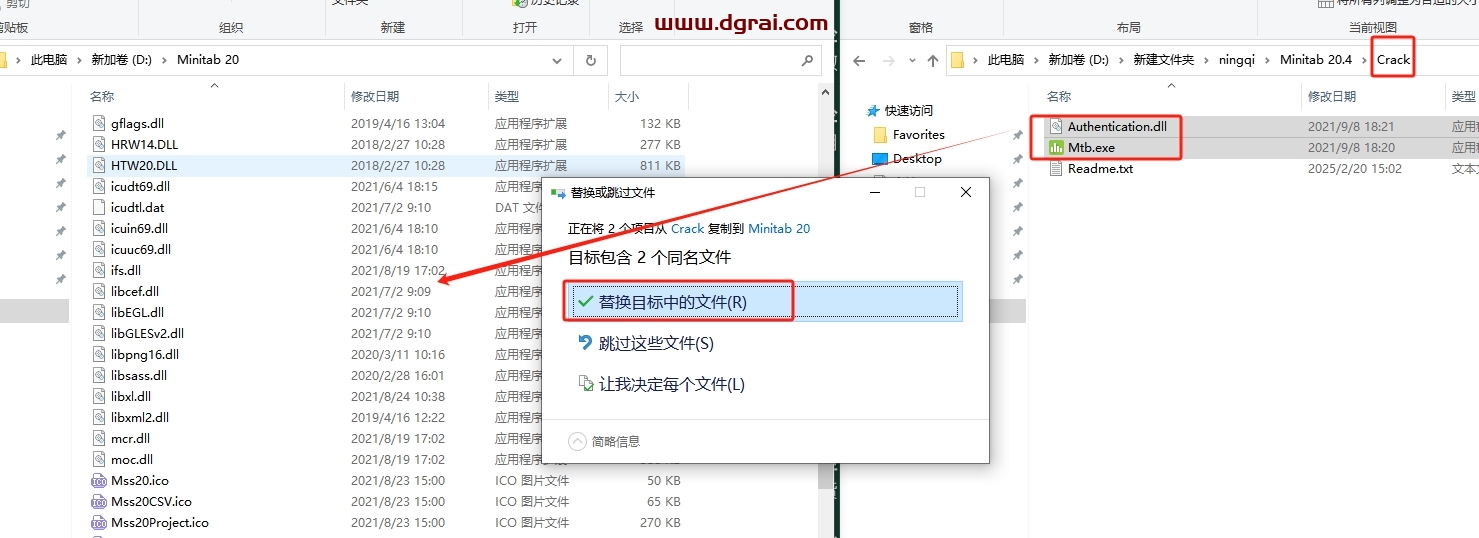Select file name libsass.dll
This screenshot has width=1479, height=538.
[139, 375]
